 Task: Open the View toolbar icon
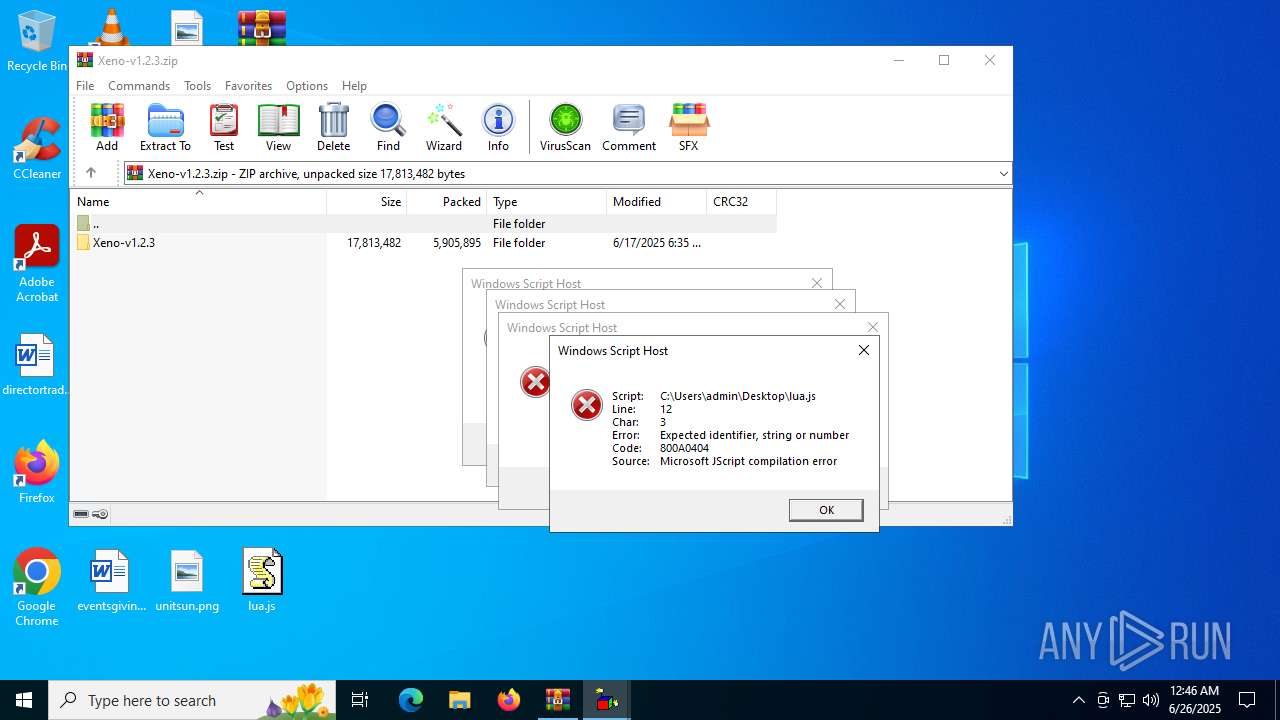tap(278, 127)
